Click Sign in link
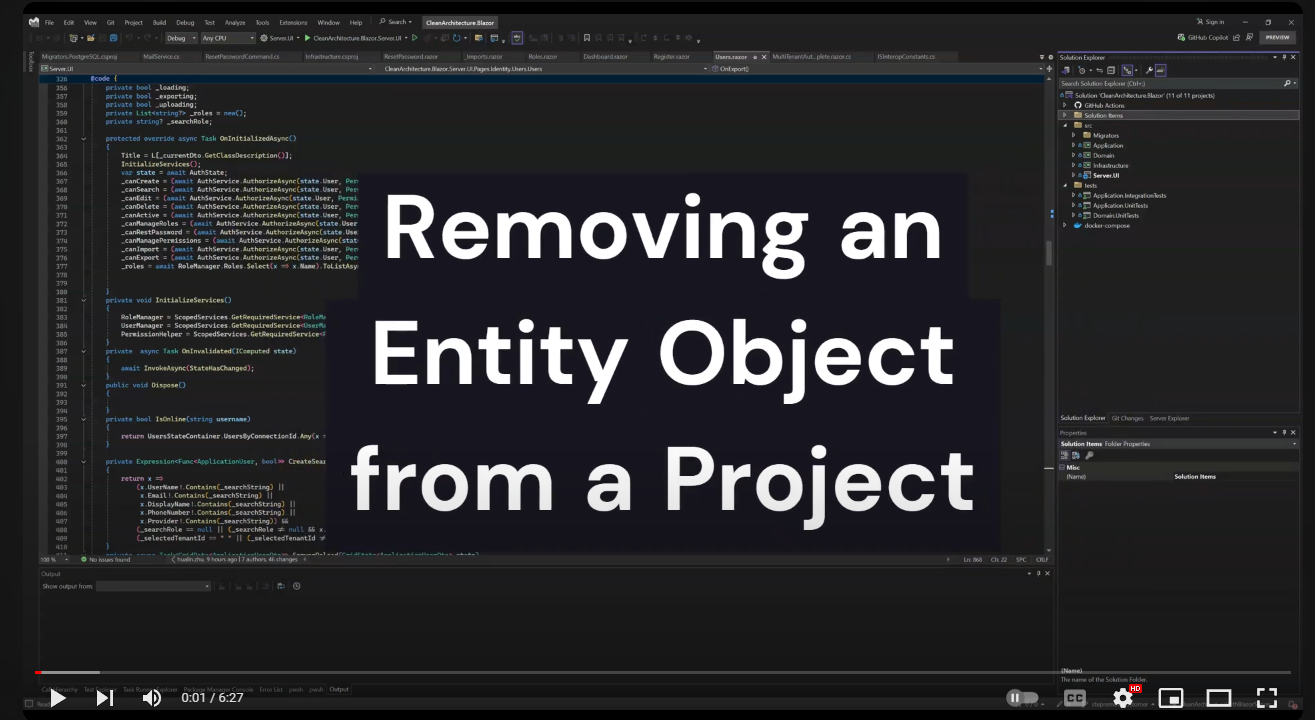The height and width of the screenshot is (720, 1315). [1210, 22]
